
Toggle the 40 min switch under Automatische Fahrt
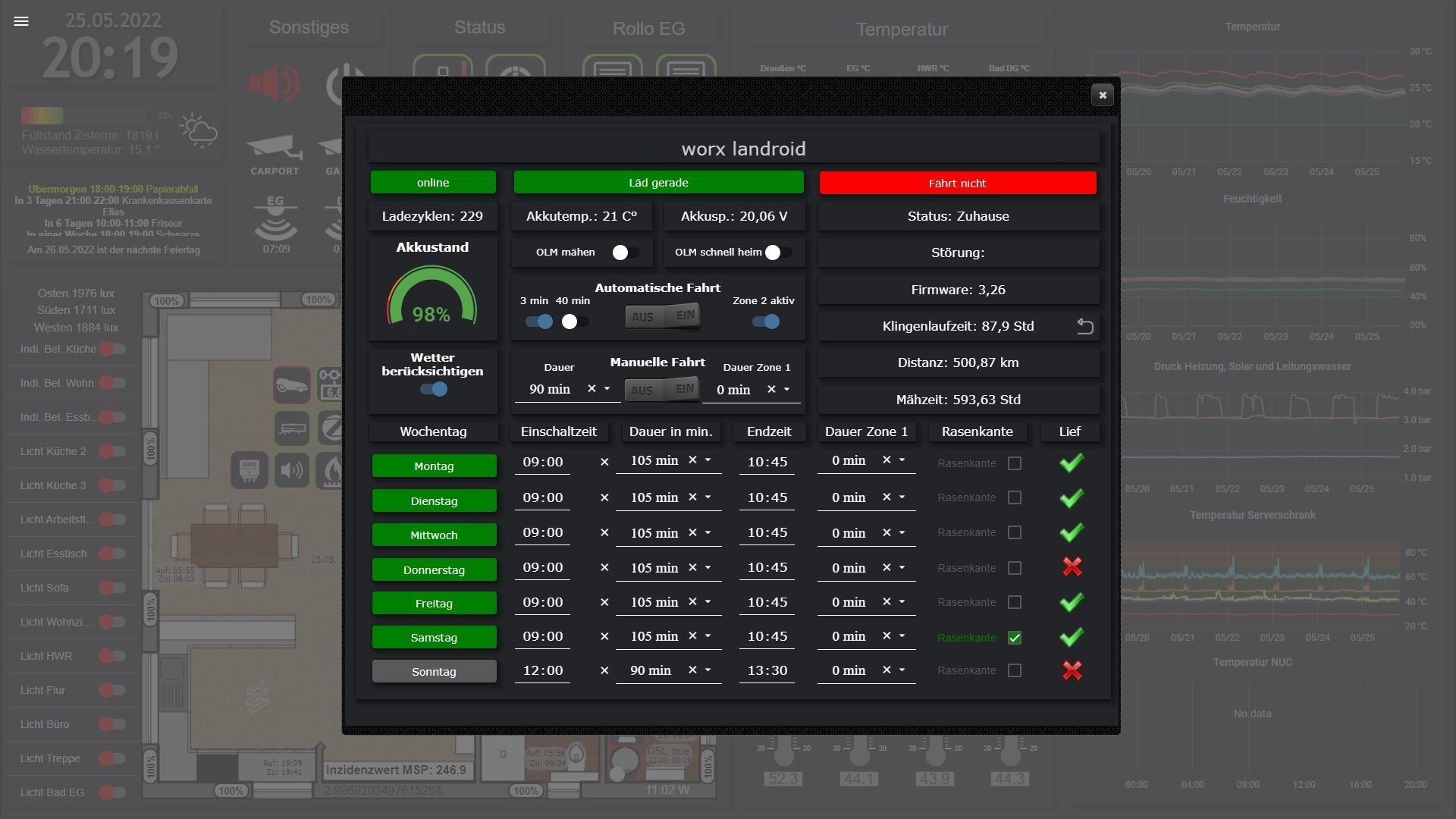click(x=575, y=322)
